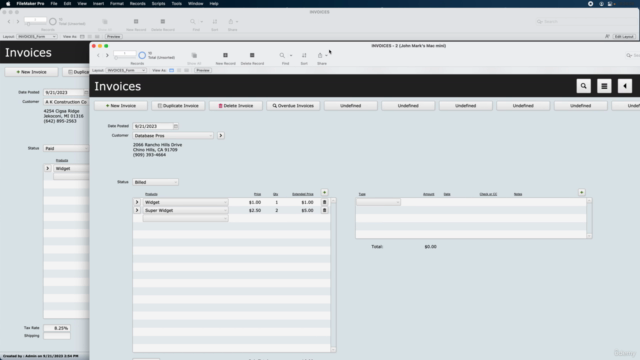Open the list view icon in Invoices header
The image size is (640, 360).
604,86
